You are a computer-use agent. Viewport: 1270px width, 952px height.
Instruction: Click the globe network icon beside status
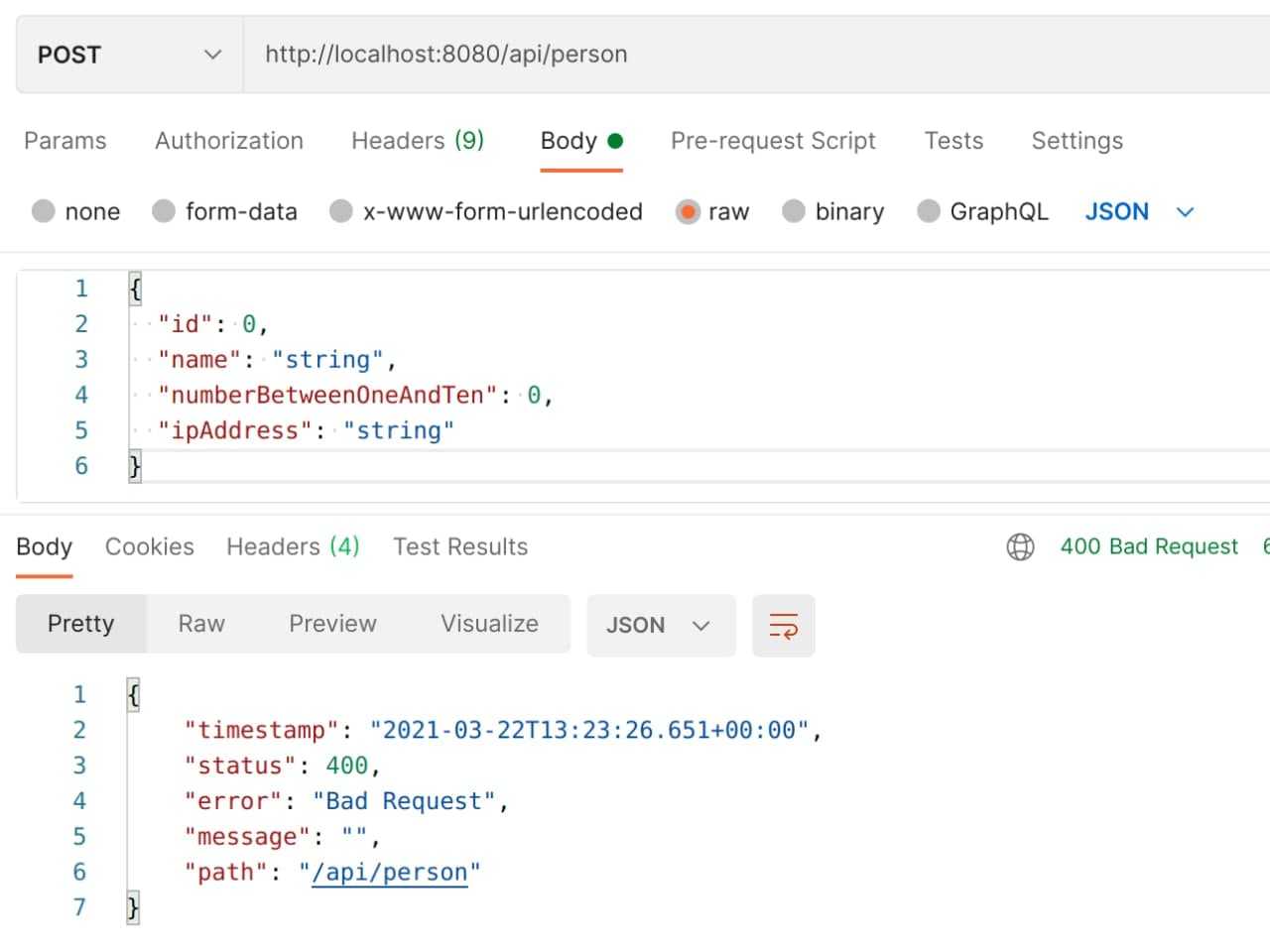[1020, 546]
